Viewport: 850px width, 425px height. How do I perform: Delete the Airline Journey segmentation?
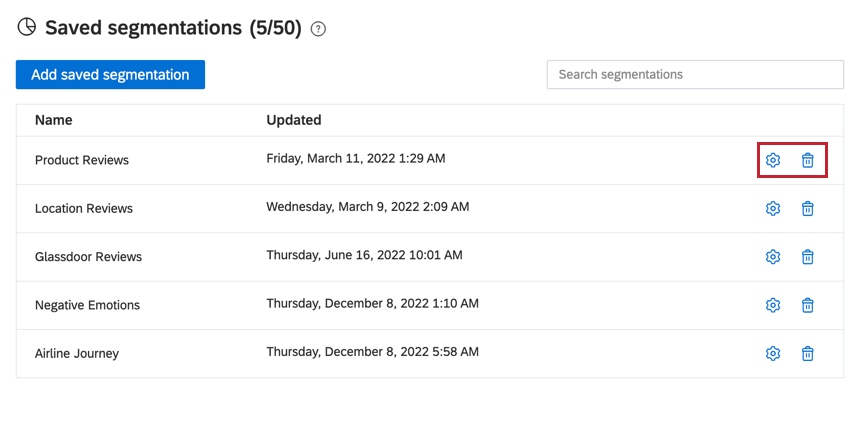[x=808, y=354]
